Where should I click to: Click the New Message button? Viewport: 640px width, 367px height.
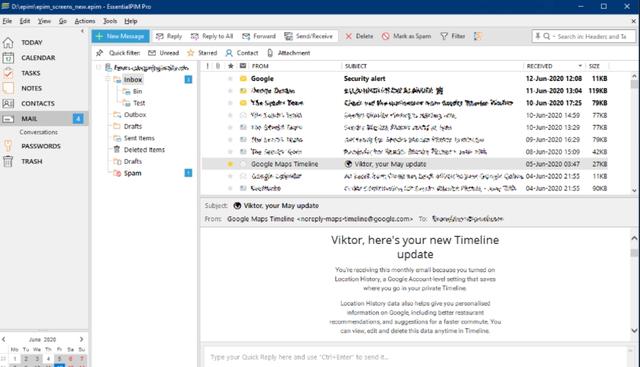[120, 36]
